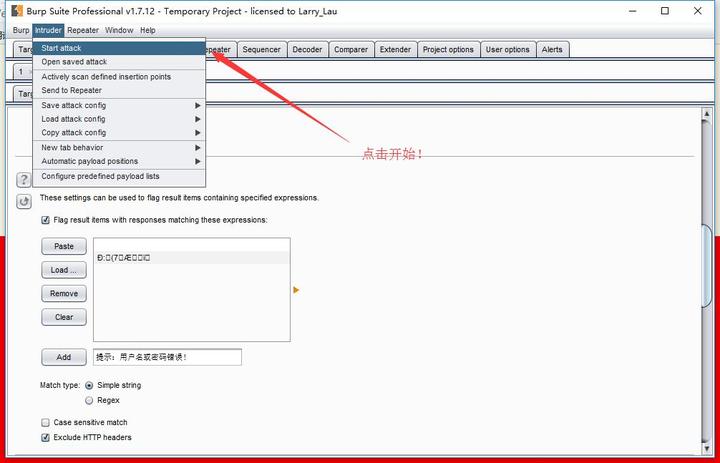Viewport: 720px width, 463px height.
Task: Choose Start attack from Intruder menu
Action: (x=119, y=48)
